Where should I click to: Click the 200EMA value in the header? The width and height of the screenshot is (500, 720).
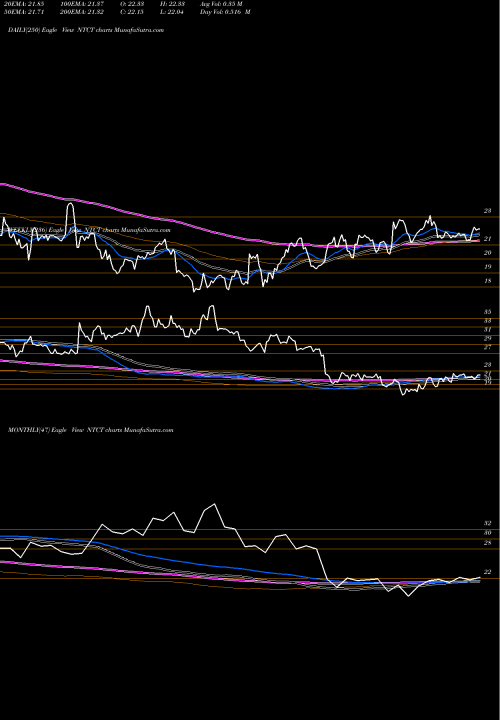pyautogui.click(x=81, y=12)
